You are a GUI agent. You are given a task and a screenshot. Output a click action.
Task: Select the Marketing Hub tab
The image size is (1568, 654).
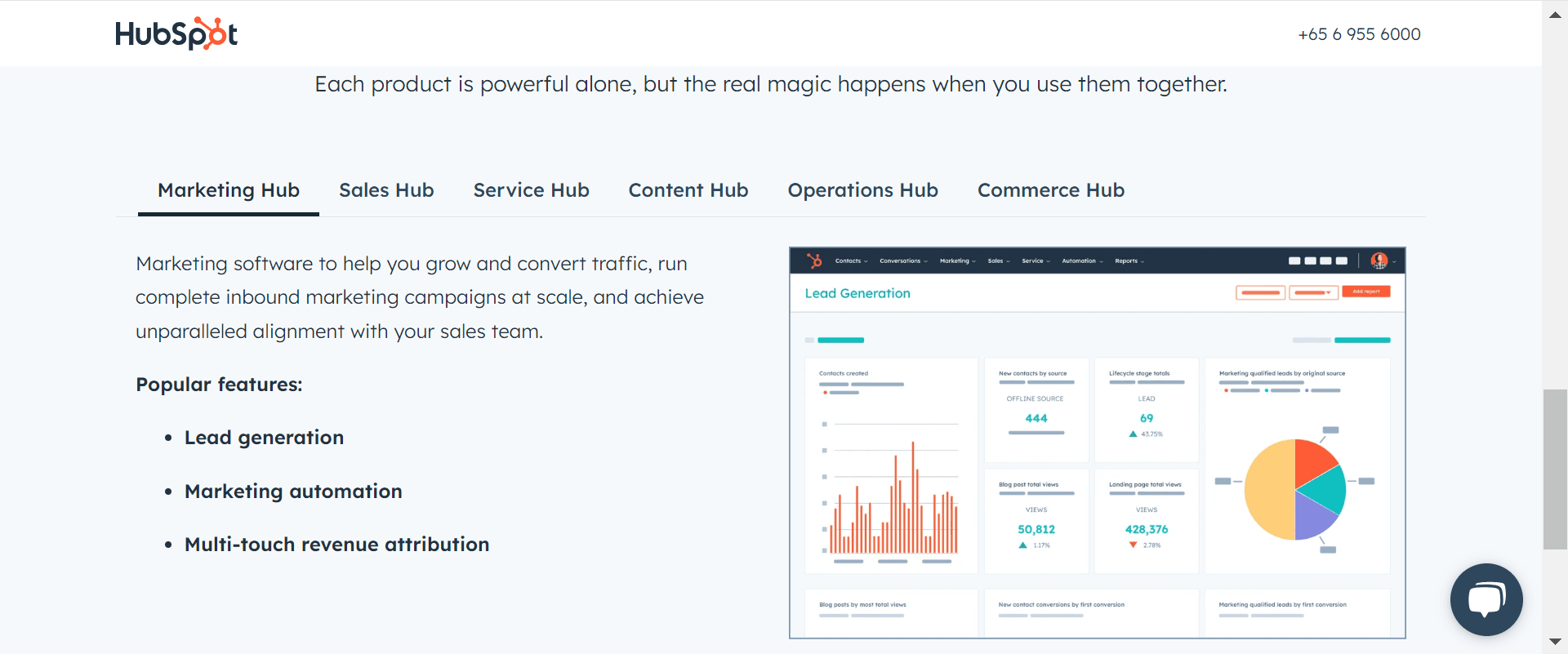coord(229,190)
